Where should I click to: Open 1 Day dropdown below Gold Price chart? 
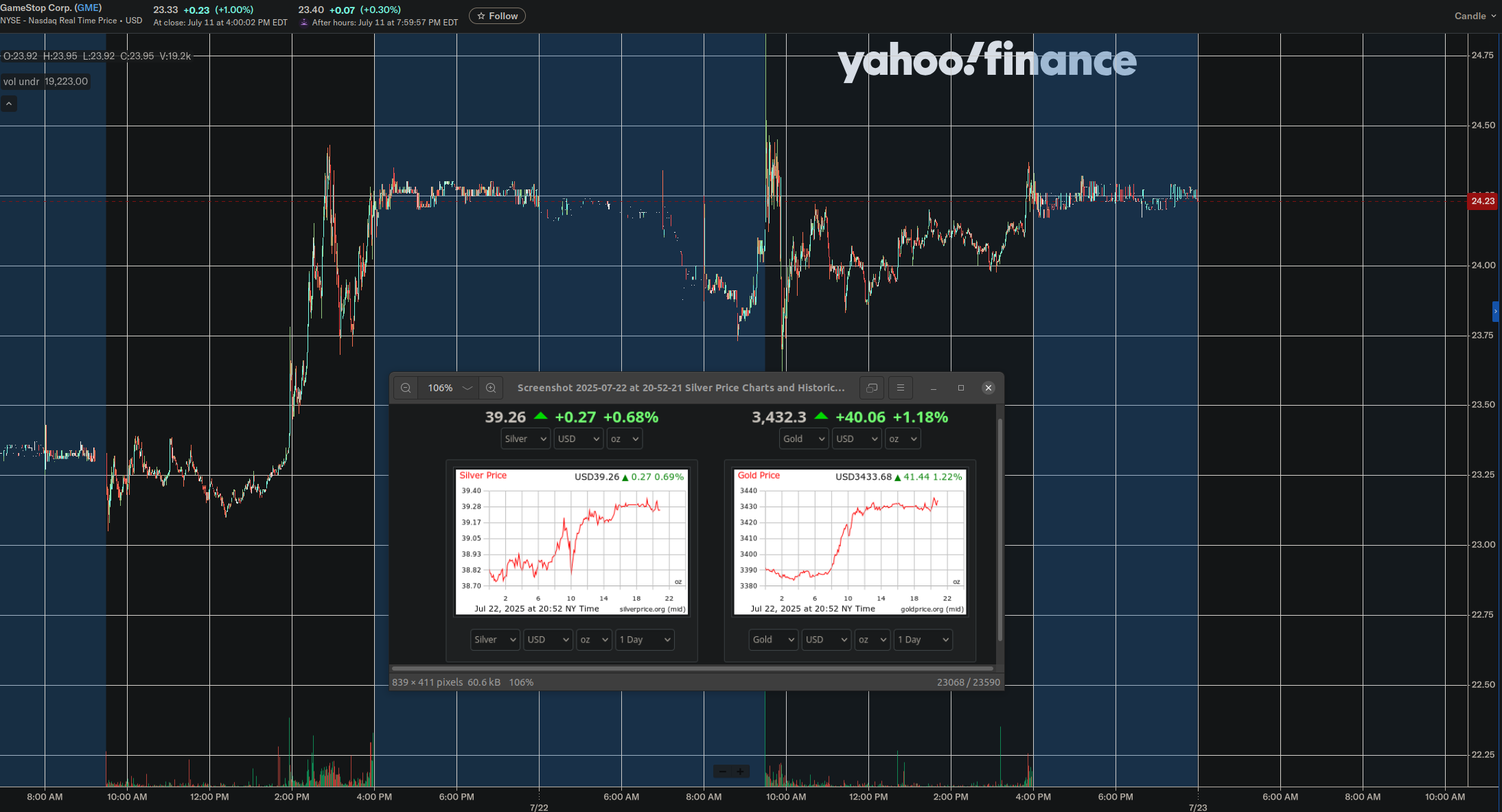[x=923, y=640]
